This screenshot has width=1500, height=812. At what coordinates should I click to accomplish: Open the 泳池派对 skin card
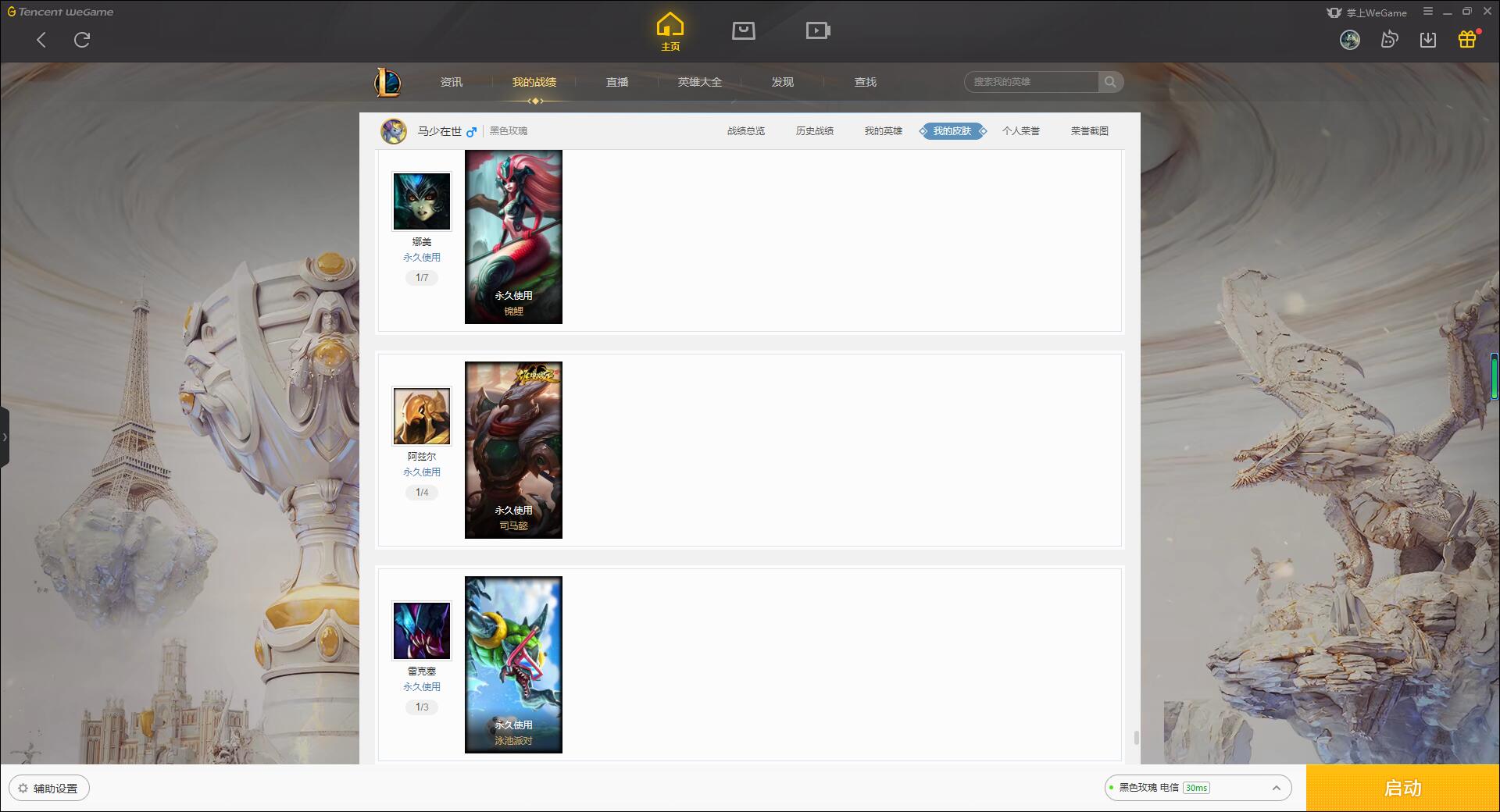(x=513, y=664)
